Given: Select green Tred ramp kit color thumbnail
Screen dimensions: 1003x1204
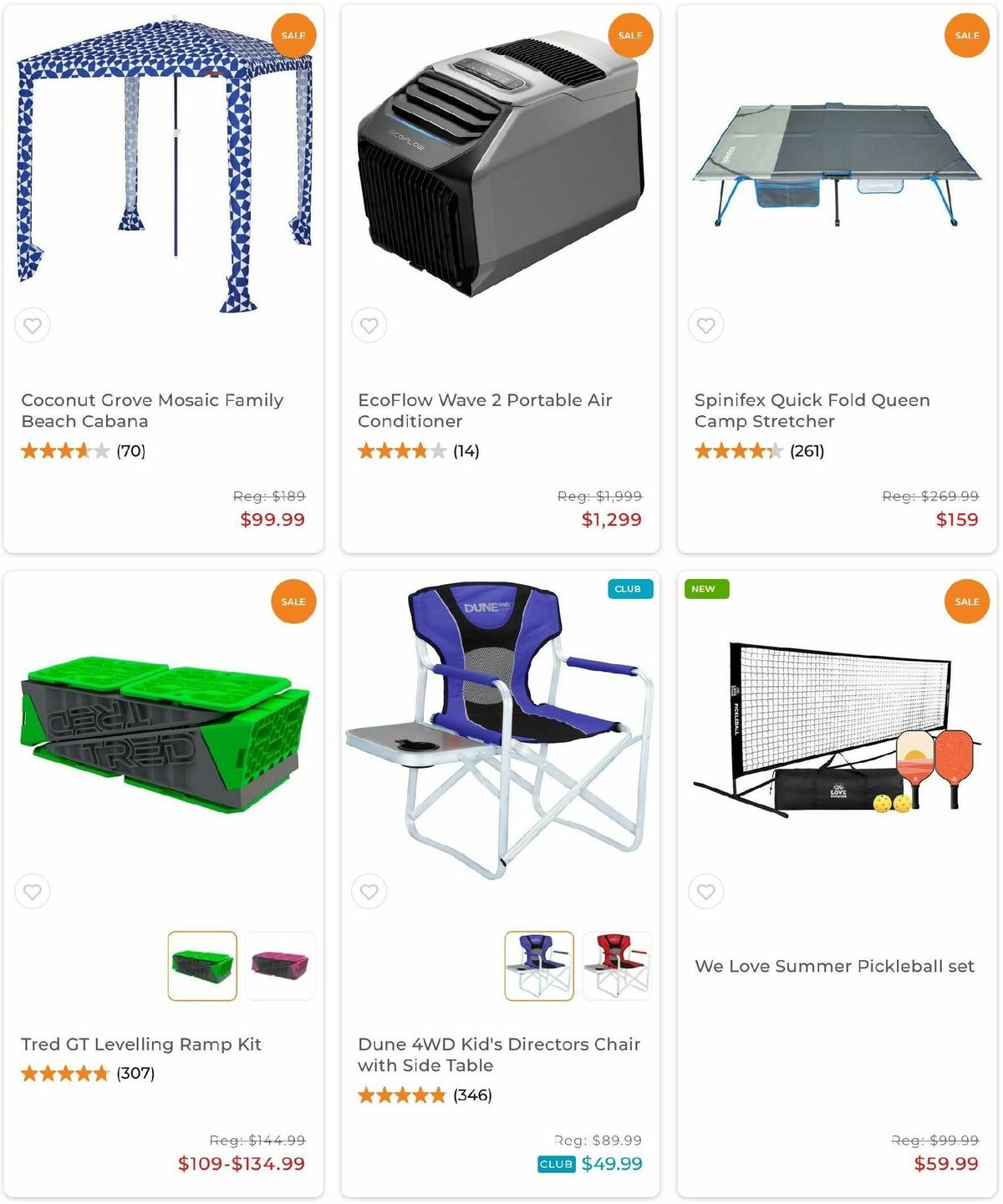Looking at the screenshot, I should click(202, 966).
